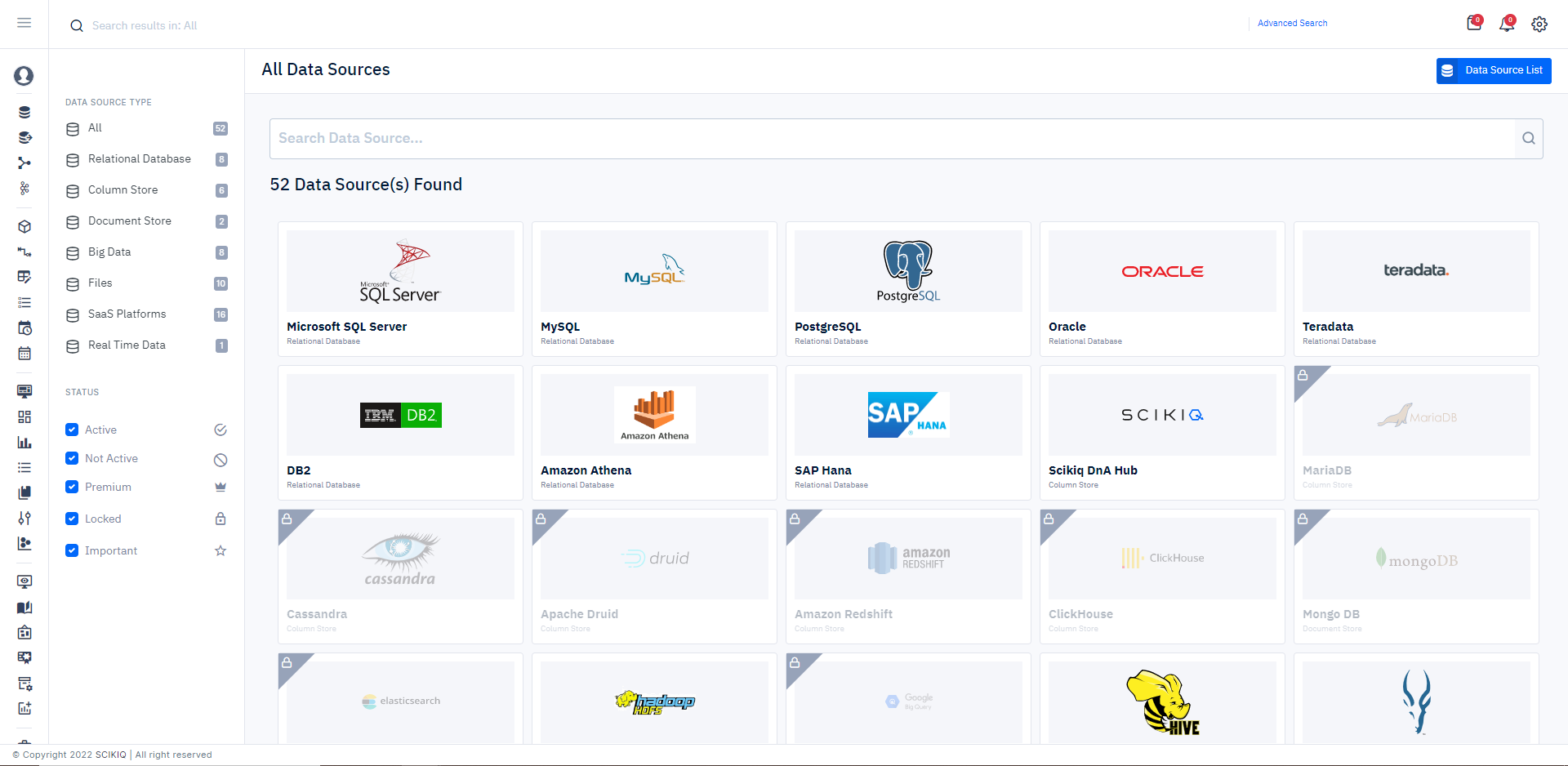The width and height of the screenshot is (1568, 766).
Task: Select the Teradata data source card
Action: point(1416,289)
